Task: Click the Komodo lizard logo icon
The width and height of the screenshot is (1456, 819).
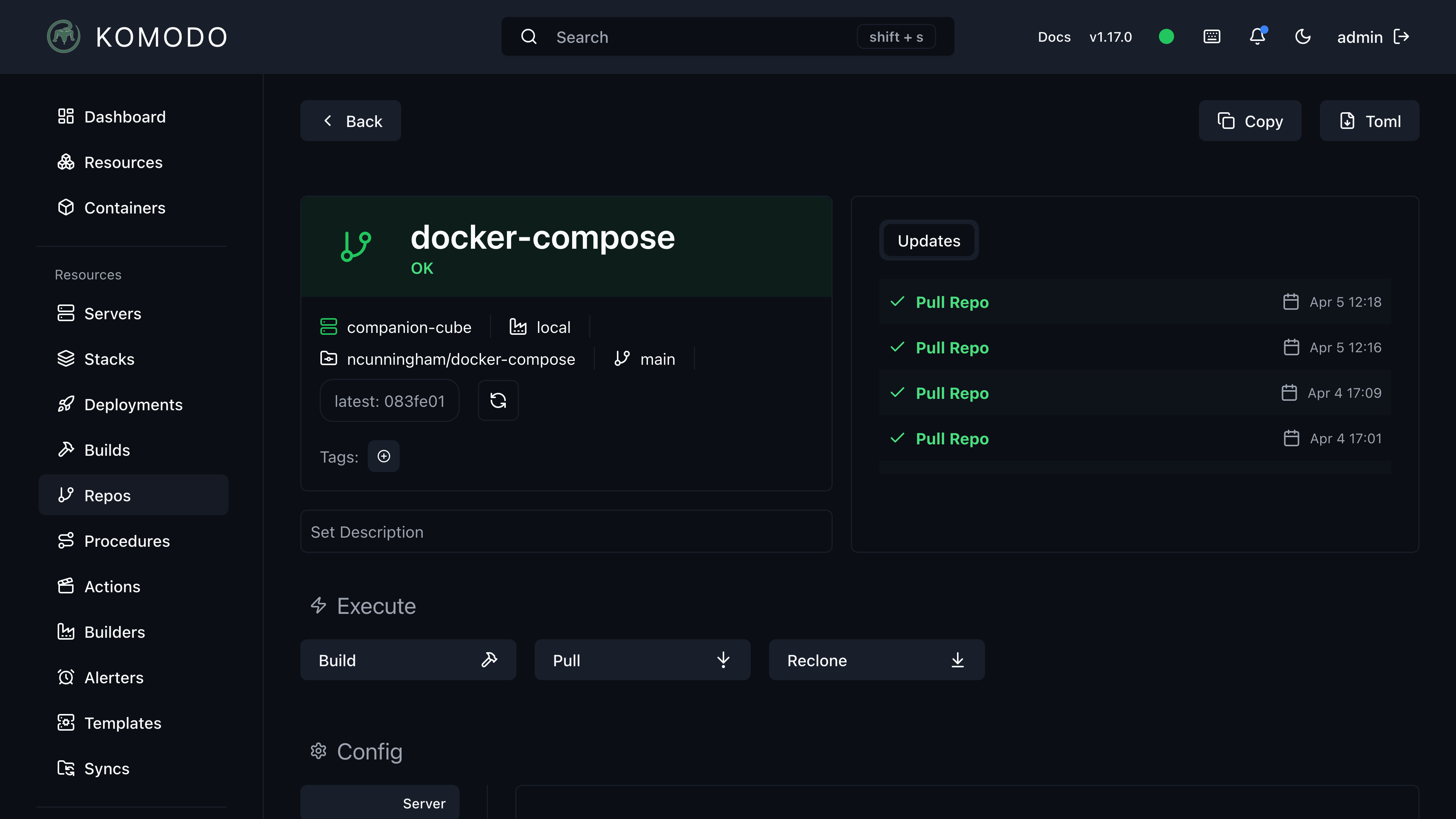Action: coord(63,37)
